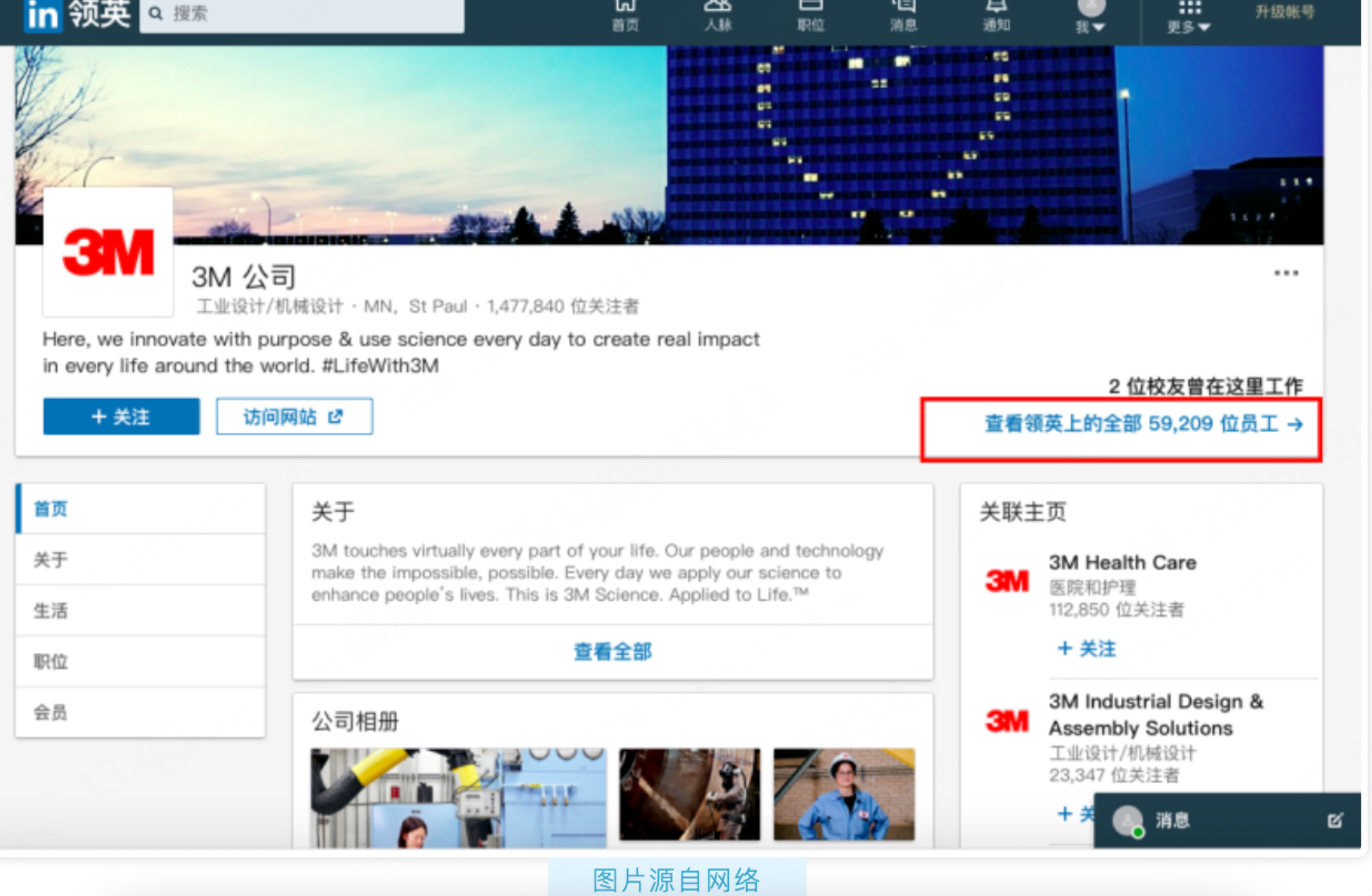1372x896 pixels.
Task: Open the three-dot more options menu
Action: click(1285, 273)
